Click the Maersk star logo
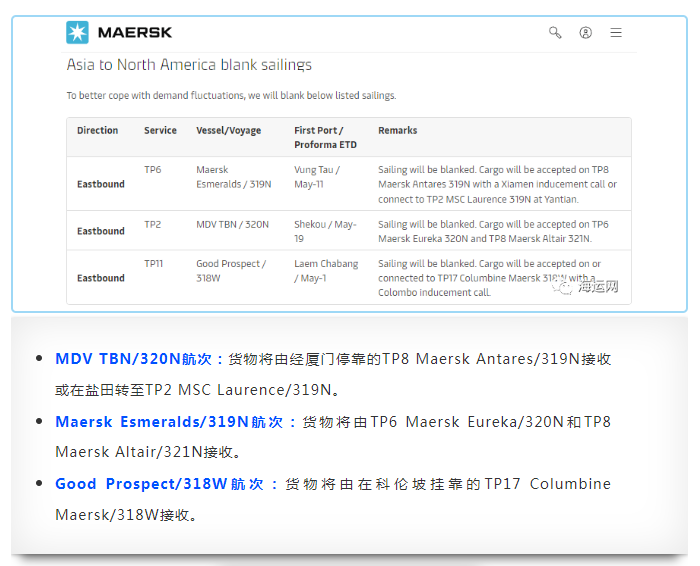This screenshot has width=700, height=566. (x=77, y=33)
